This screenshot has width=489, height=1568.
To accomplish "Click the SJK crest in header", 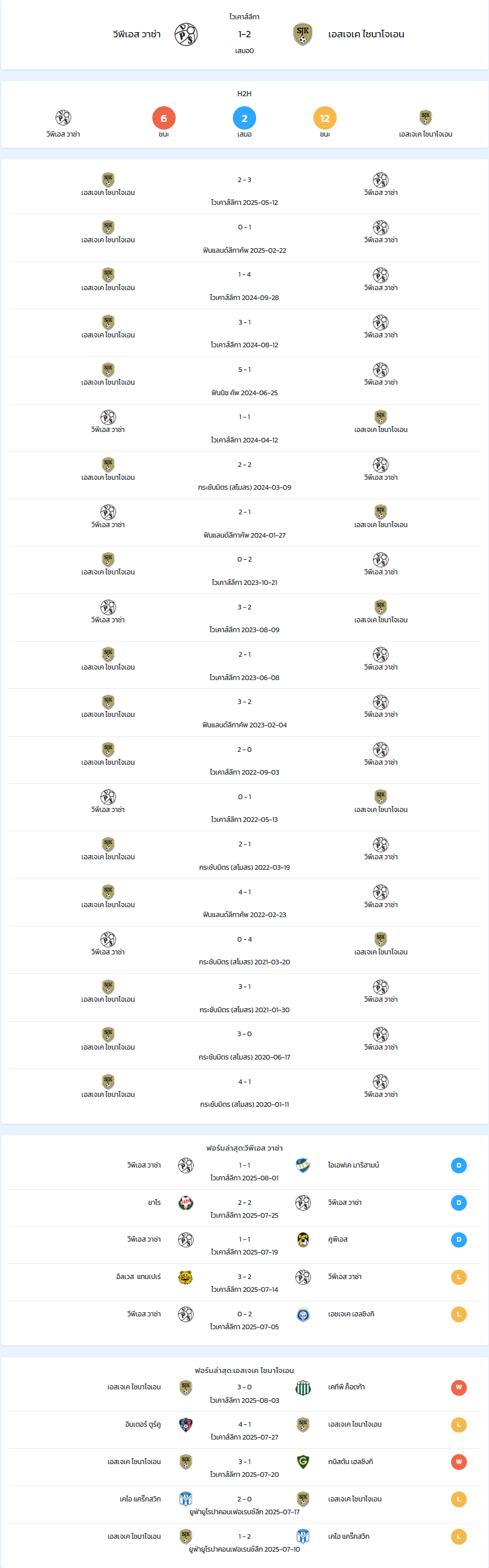I will tap(303, 34).
